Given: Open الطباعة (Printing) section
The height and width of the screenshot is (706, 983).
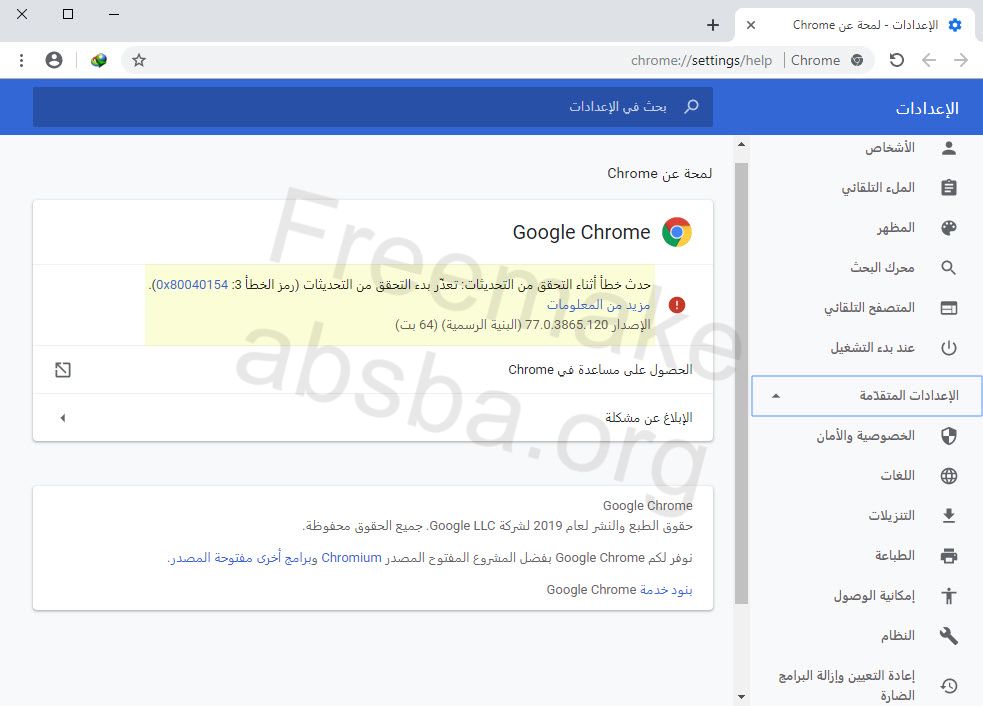Looking at the screenshot, I should click(x=895, y=556).
